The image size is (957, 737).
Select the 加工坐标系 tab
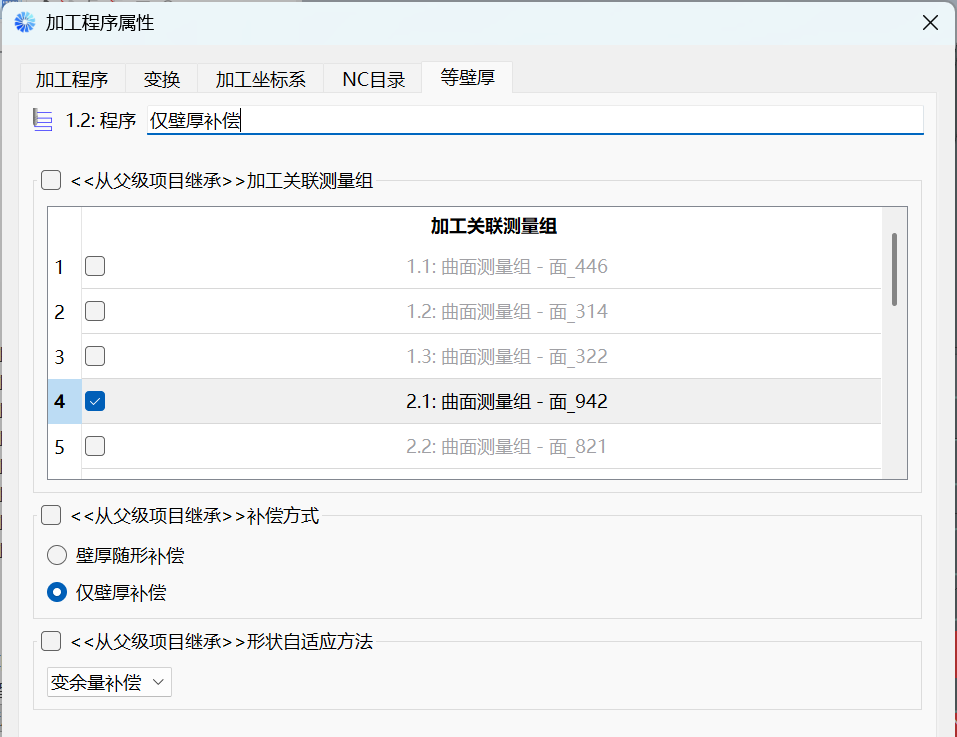(x=260, y=79)
